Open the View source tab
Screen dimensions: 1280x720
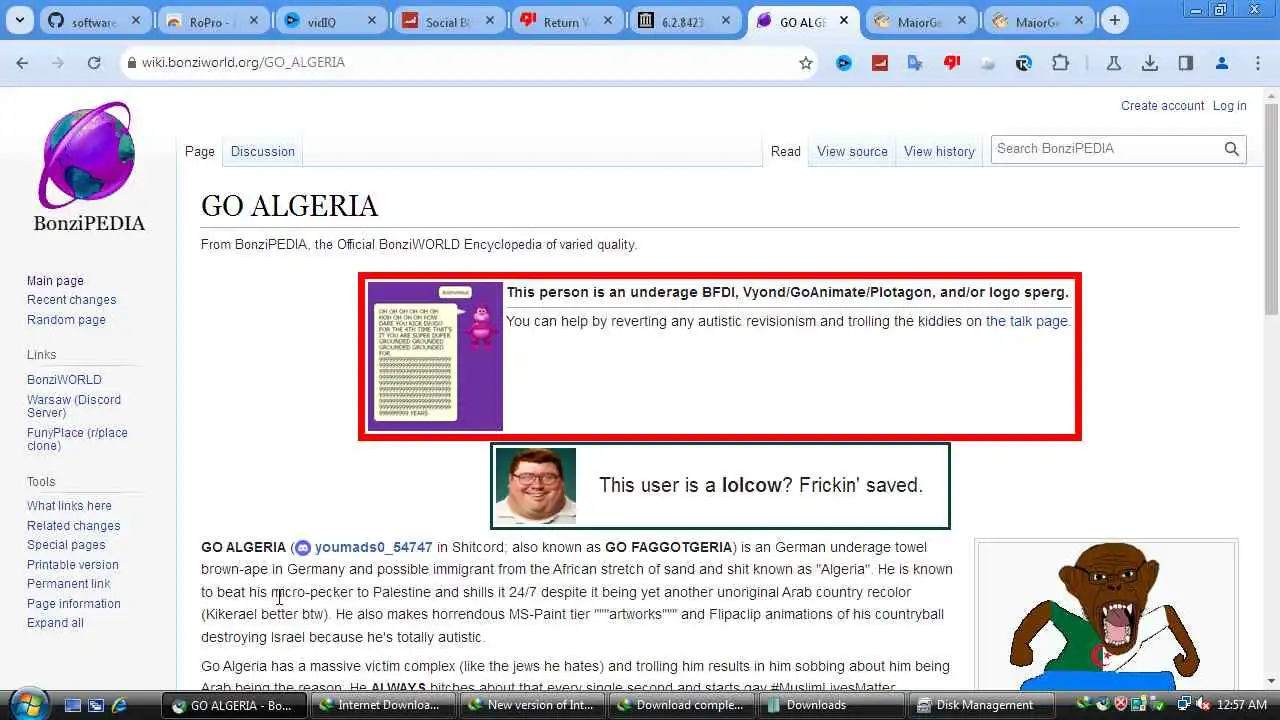(x=852, y=152)
